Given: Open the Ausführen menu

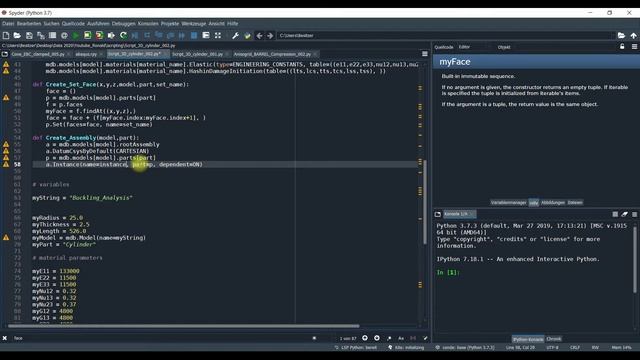Looking at the screenshot, I should click(x=98, y=24).
